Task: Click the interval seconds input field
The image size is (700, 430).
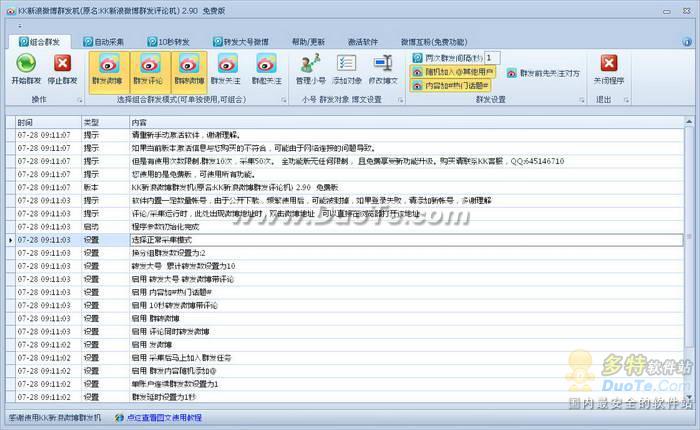Action: pos(492,58)
